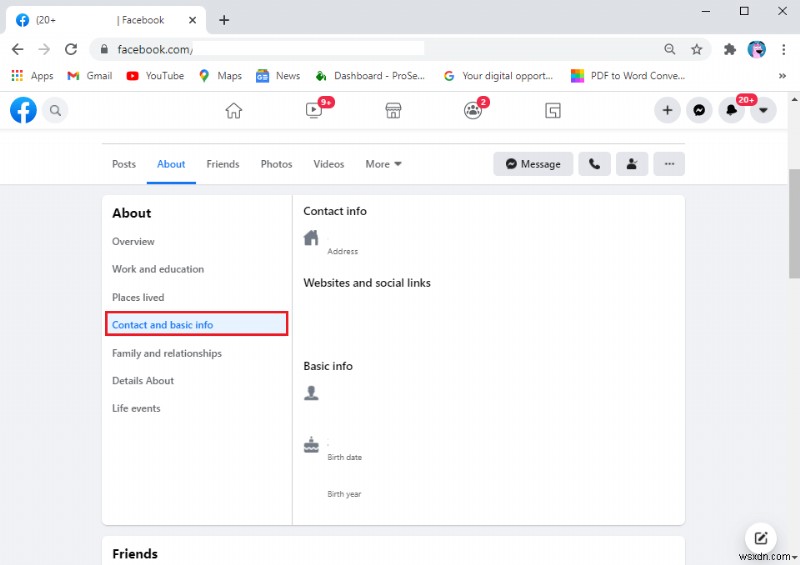Open the Dashboard - ProSe... bookmark
Screen dimensions: 800x565
coord(370,76)
